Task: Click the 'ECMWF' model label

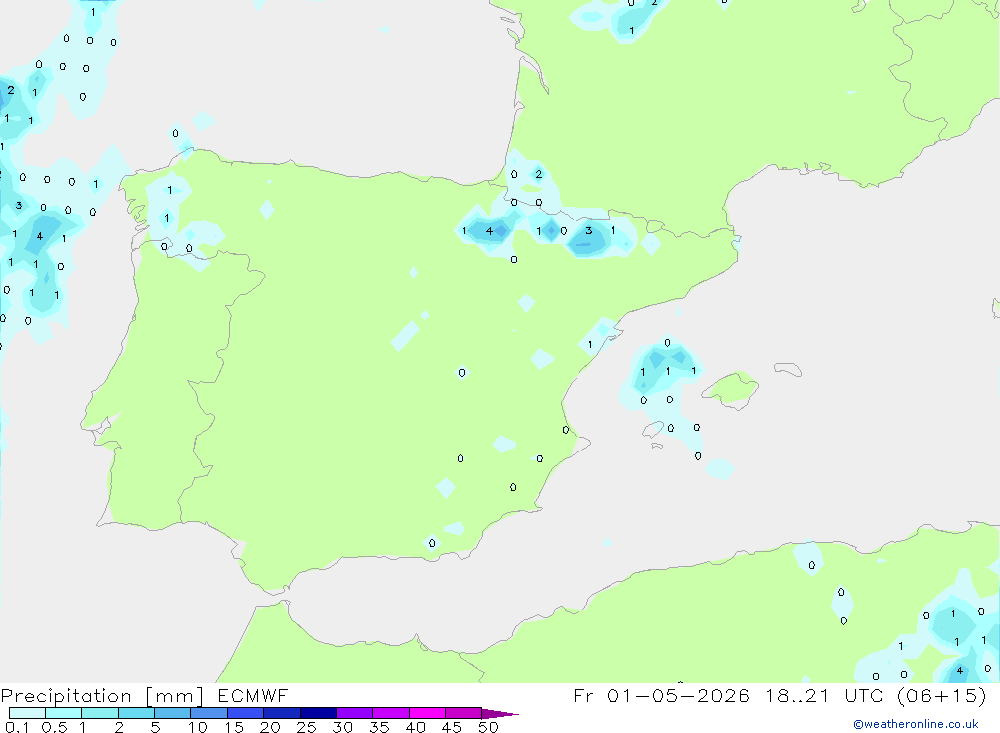Action: coord(253,695)
